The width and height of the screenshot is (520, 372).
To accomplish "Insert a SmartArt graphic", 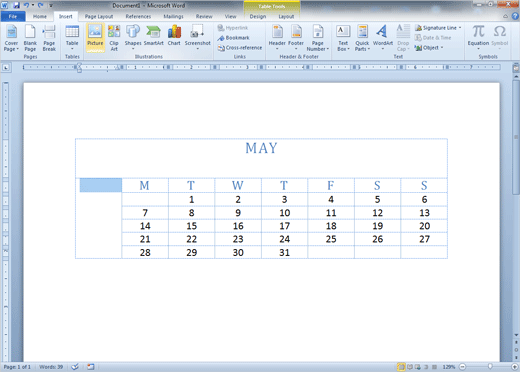I will pyautogui.click(x=154, y=36).
